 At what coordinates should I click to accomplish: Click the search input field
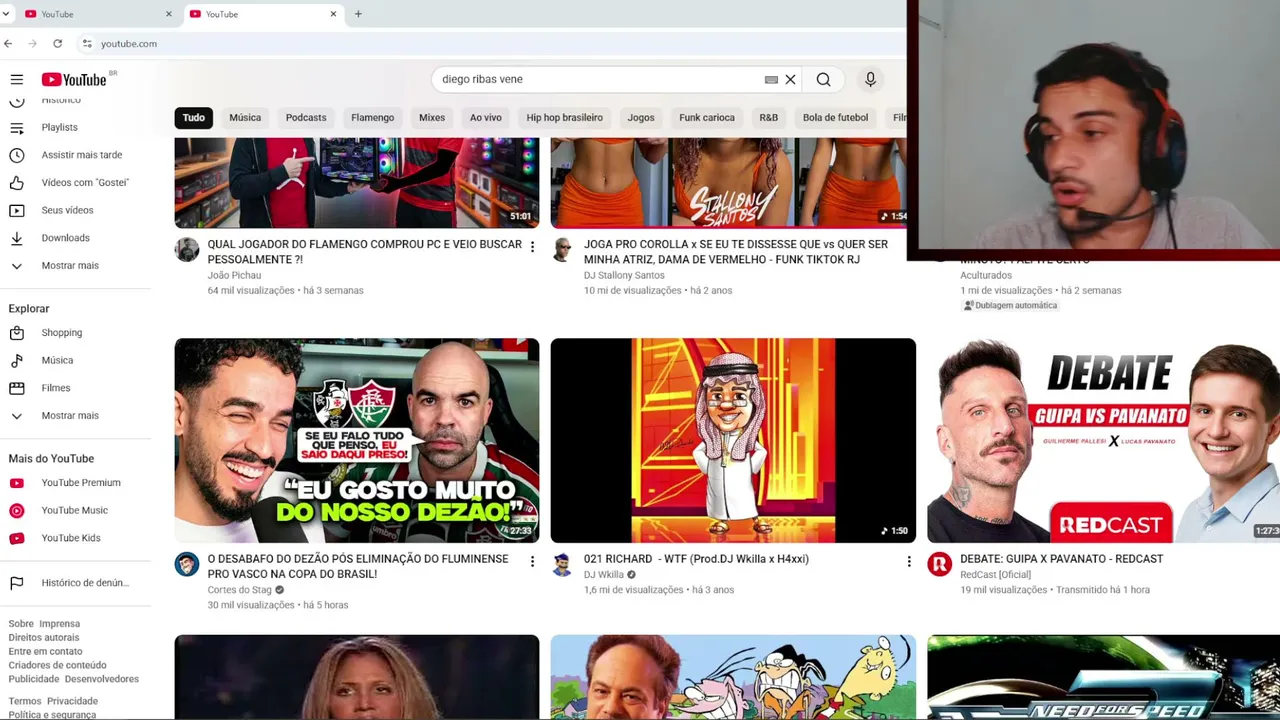click(x=600, y=79)
